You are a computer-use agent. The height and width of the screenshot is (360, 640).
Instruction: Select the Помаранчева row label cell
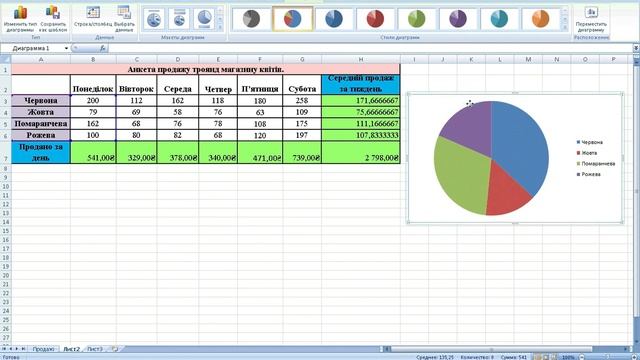[x=41, y=123]
